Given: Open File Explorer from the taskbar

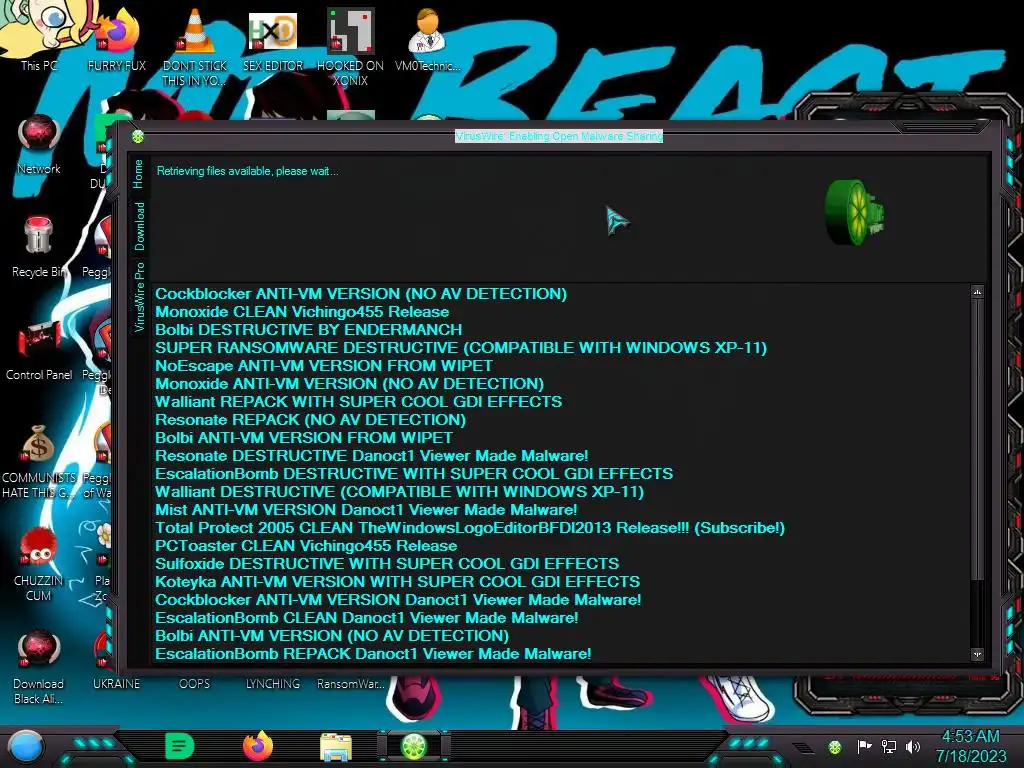Looking at the screenshot, I should (x=336, y=746).
